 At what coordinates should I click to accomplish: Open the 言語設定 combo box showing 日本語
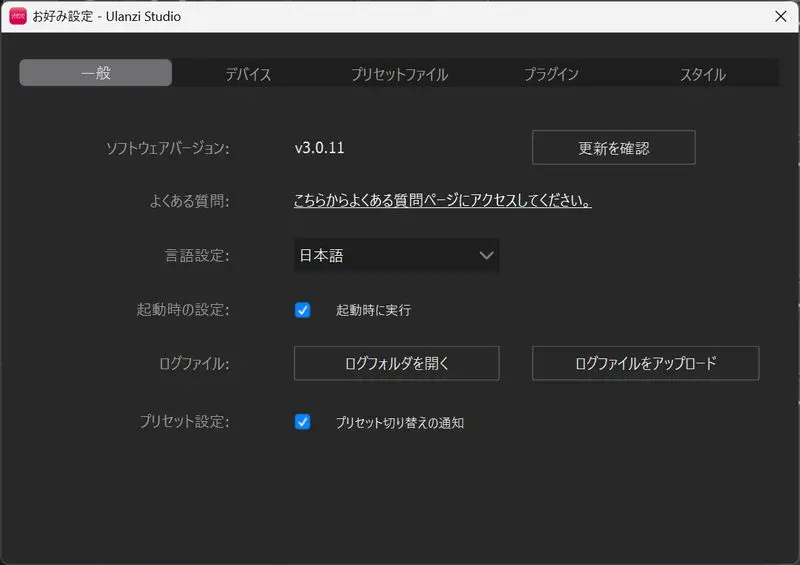point(396,255)
